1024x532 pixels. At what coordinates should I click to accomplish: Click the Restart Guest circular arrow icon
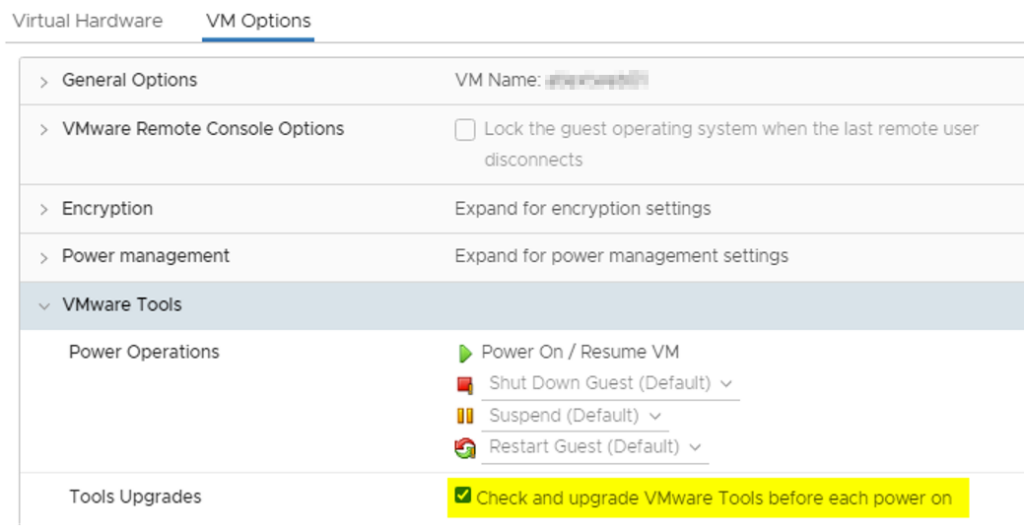[465, 448]
